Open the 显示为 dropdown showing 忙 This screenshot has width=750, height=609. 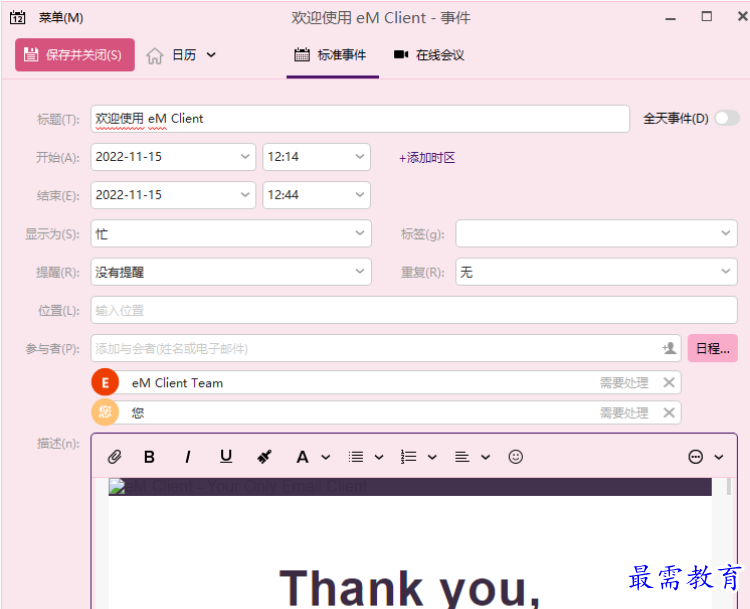point(231,233)
